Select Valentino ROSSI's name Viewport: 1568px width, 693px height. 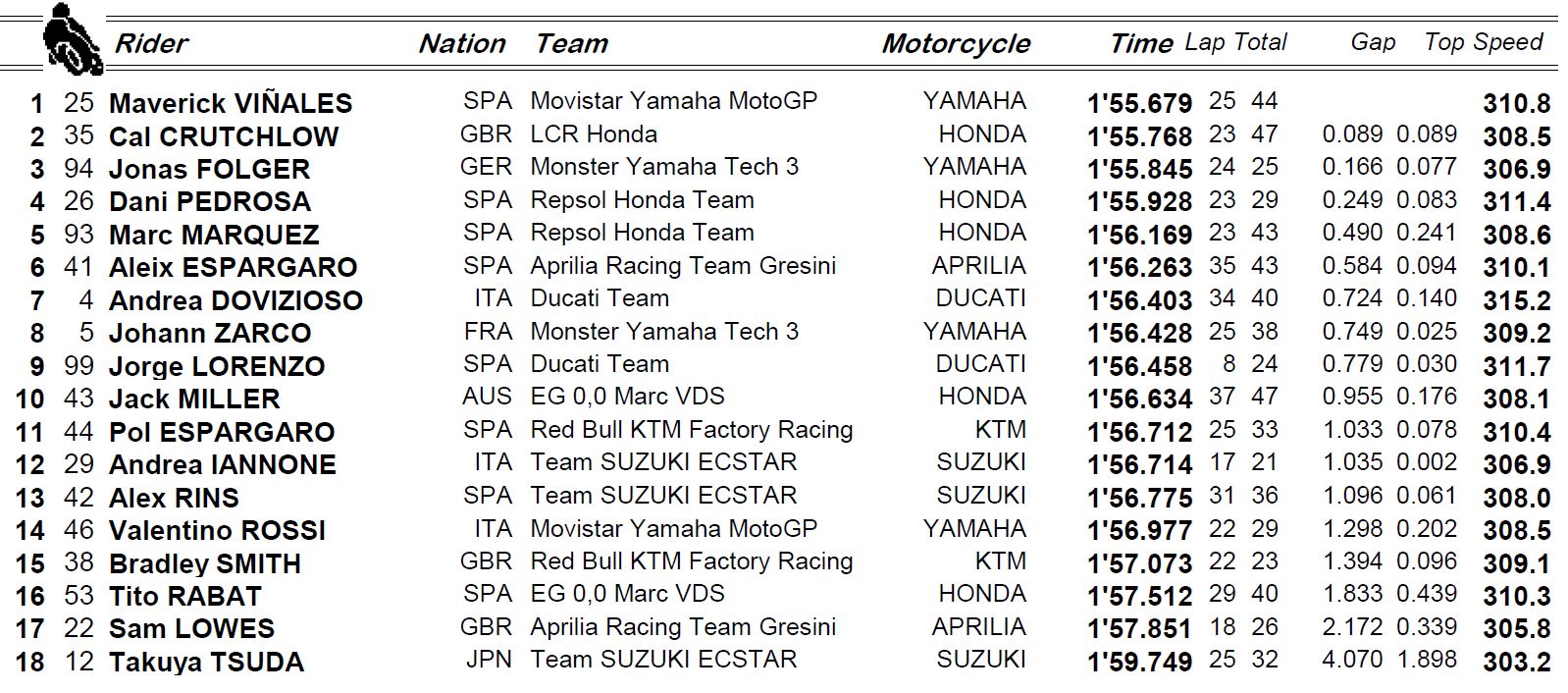click(217, 531)
